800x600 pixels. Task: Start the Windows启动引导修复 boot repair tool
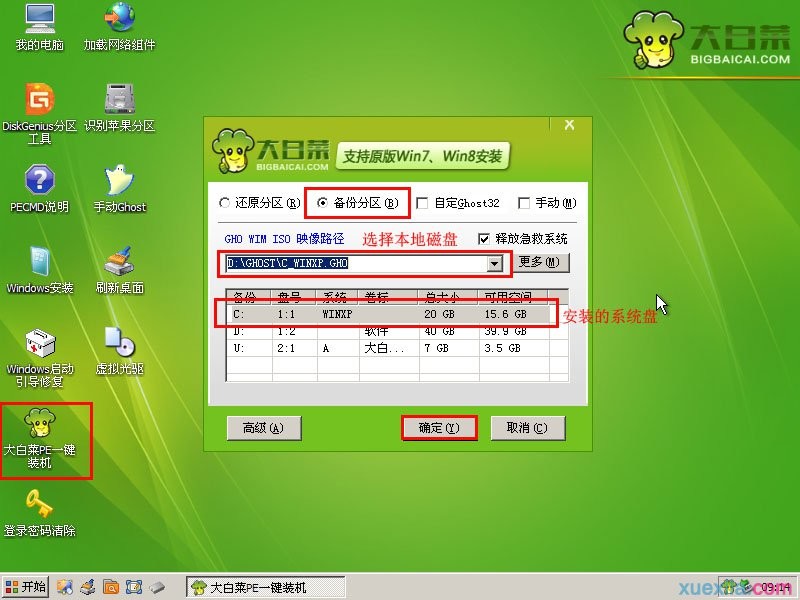click(x=36, y=345)
